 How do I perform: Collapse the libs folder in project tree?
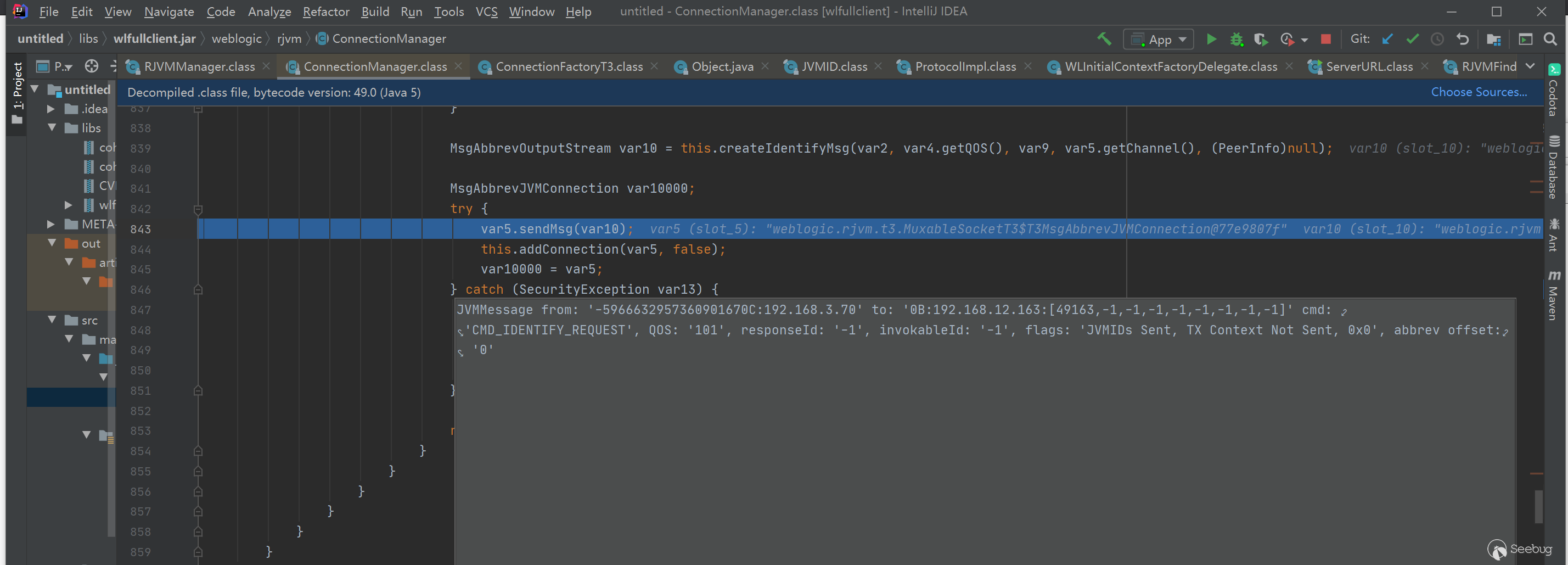(52, 128)
